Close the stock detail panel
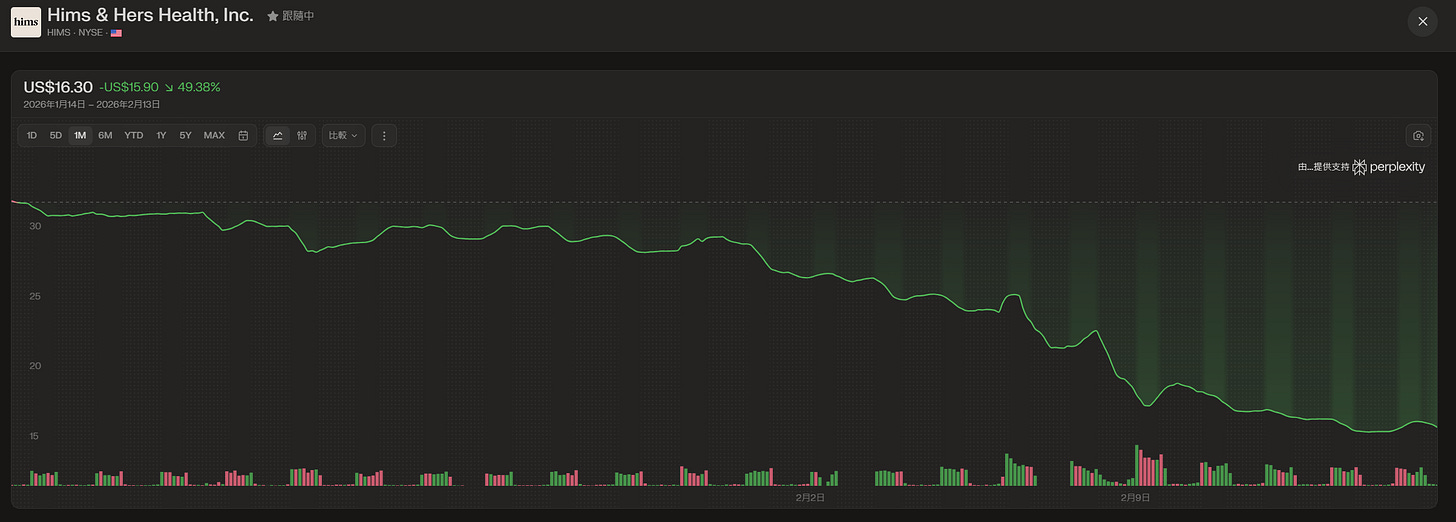 [1422, 22]
